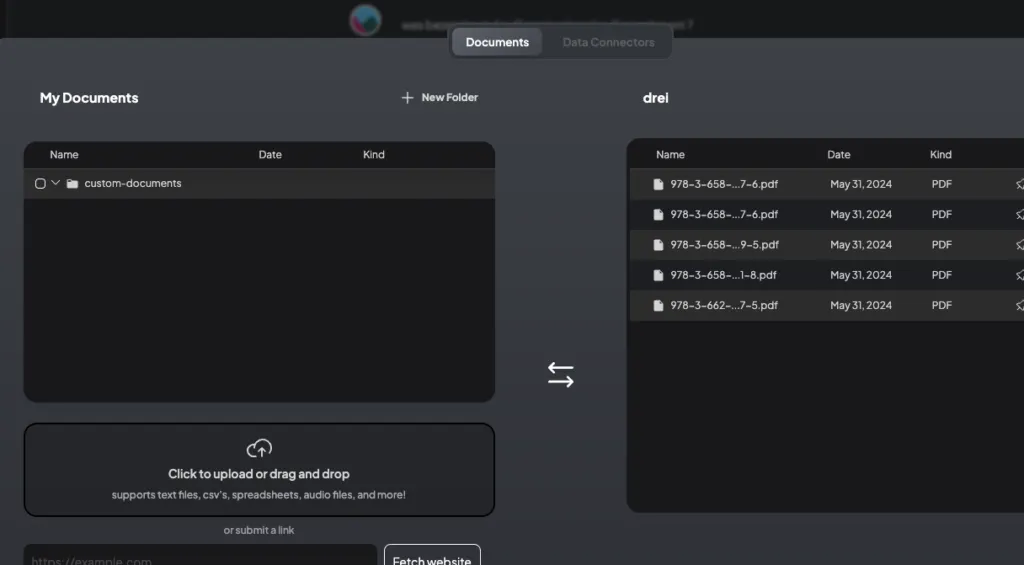Screen dimensions: 1024x565
Task: Click the move-documents swap arrows icon
Action: (560, 375)
